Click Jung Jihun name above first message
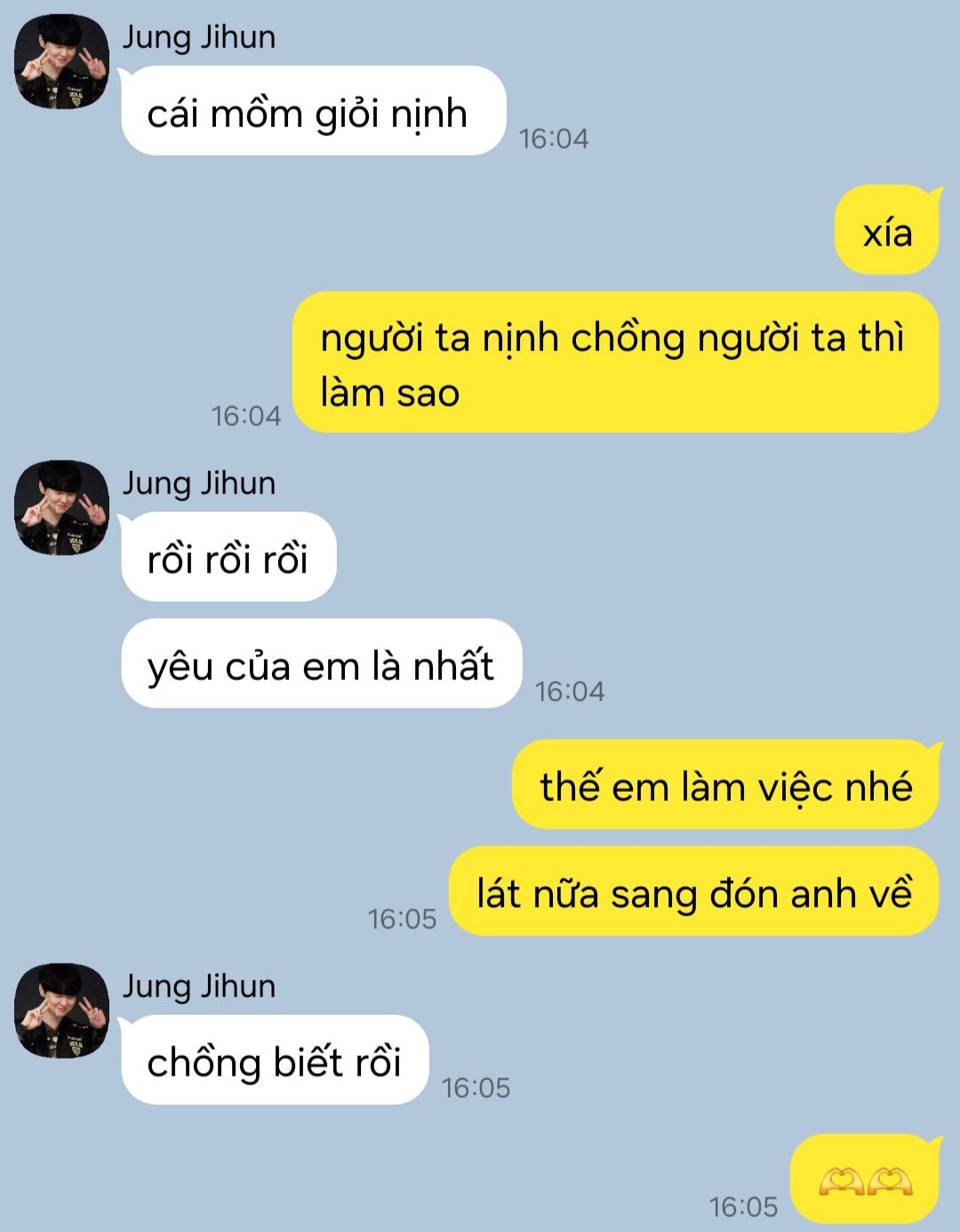 198,37
